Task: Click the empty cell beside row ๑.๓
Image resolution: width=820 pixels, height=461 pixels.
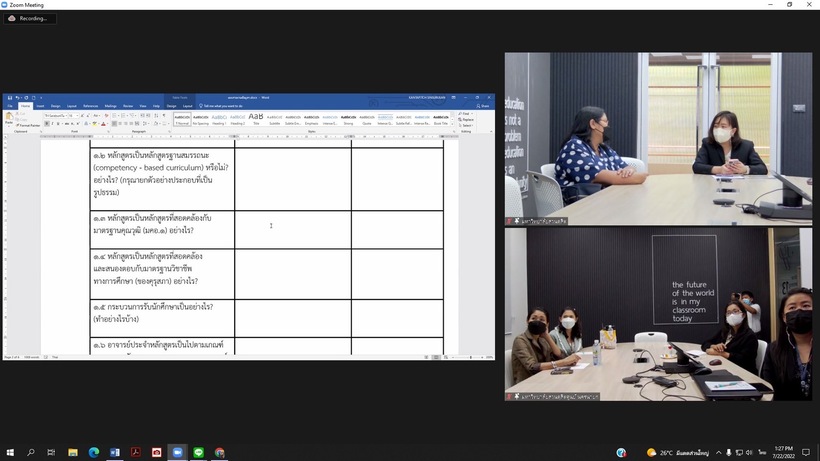Action: point(293,229)
